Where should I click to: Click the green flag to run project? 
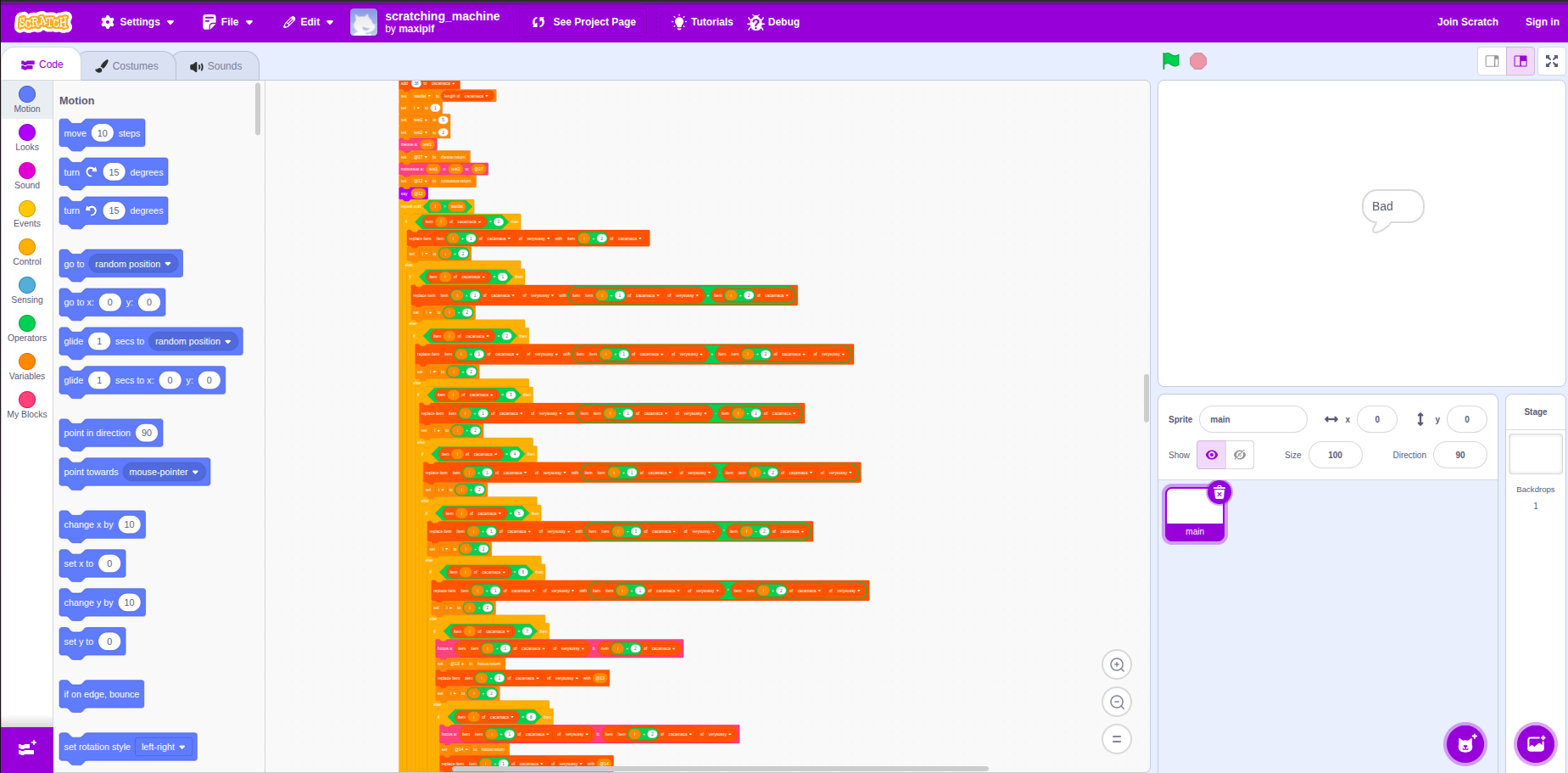[x=1170, y=61]
